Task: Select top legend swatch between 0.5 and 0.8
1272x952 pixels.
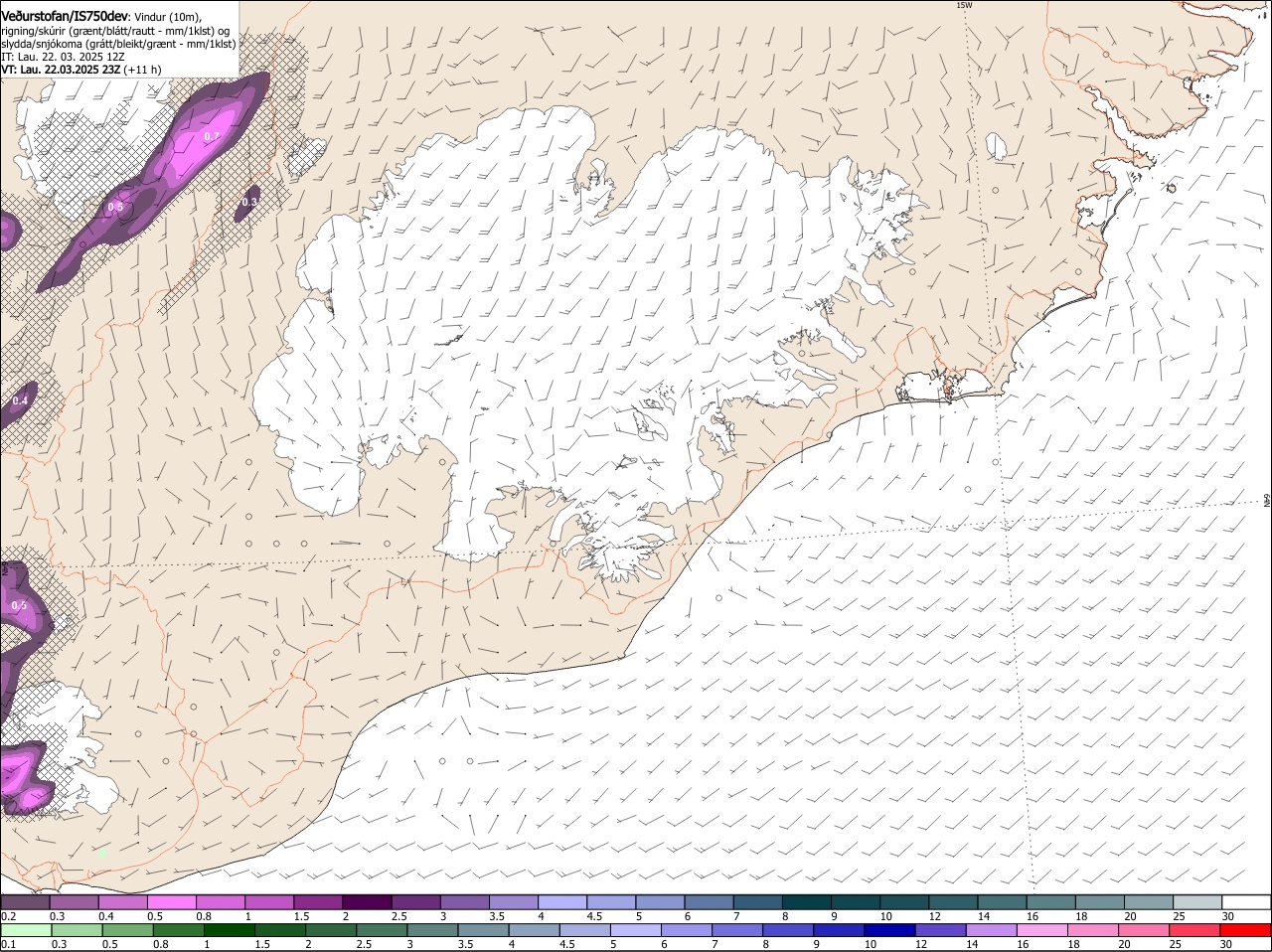Action: [171, 902]
